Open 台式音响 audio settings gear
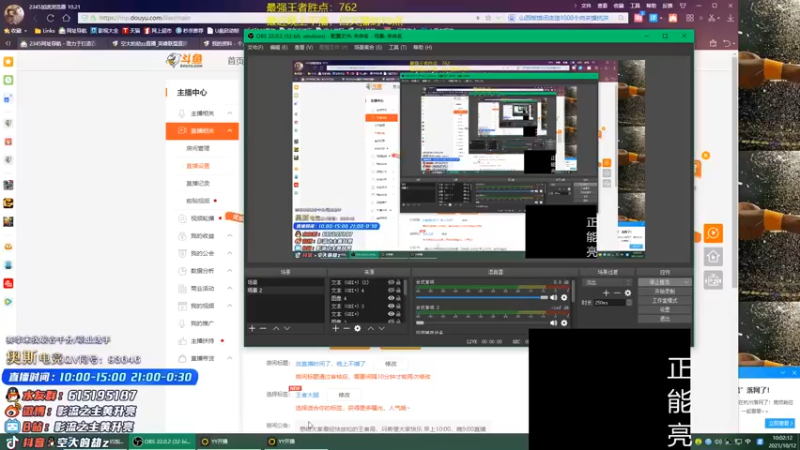This screenshot has width=800, height=450. 564,297
